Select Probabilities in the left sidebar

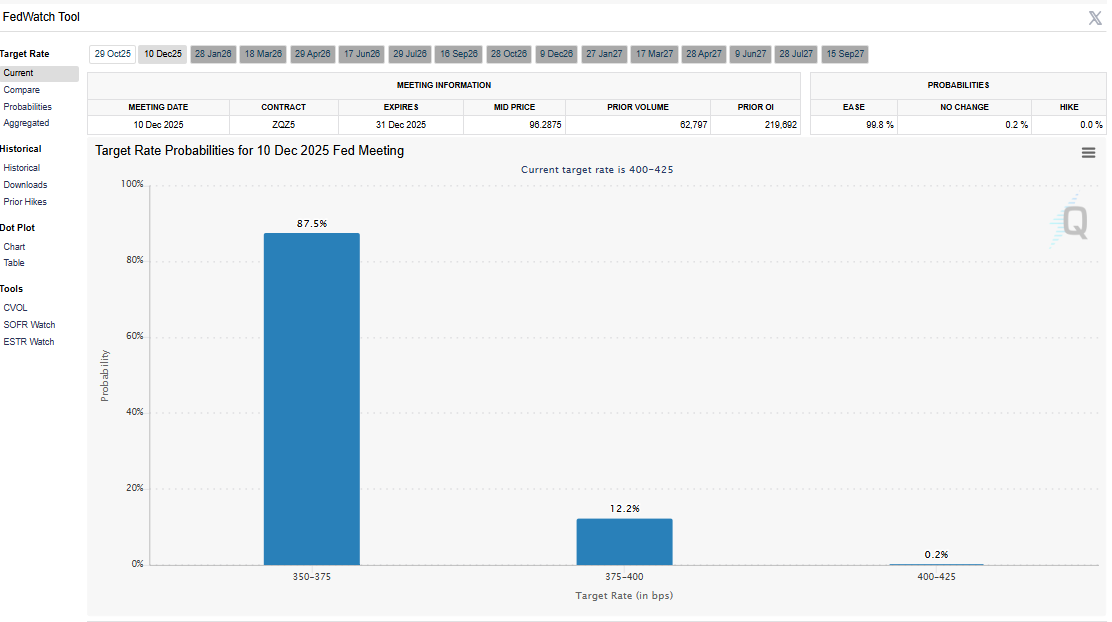pos(27,107)
